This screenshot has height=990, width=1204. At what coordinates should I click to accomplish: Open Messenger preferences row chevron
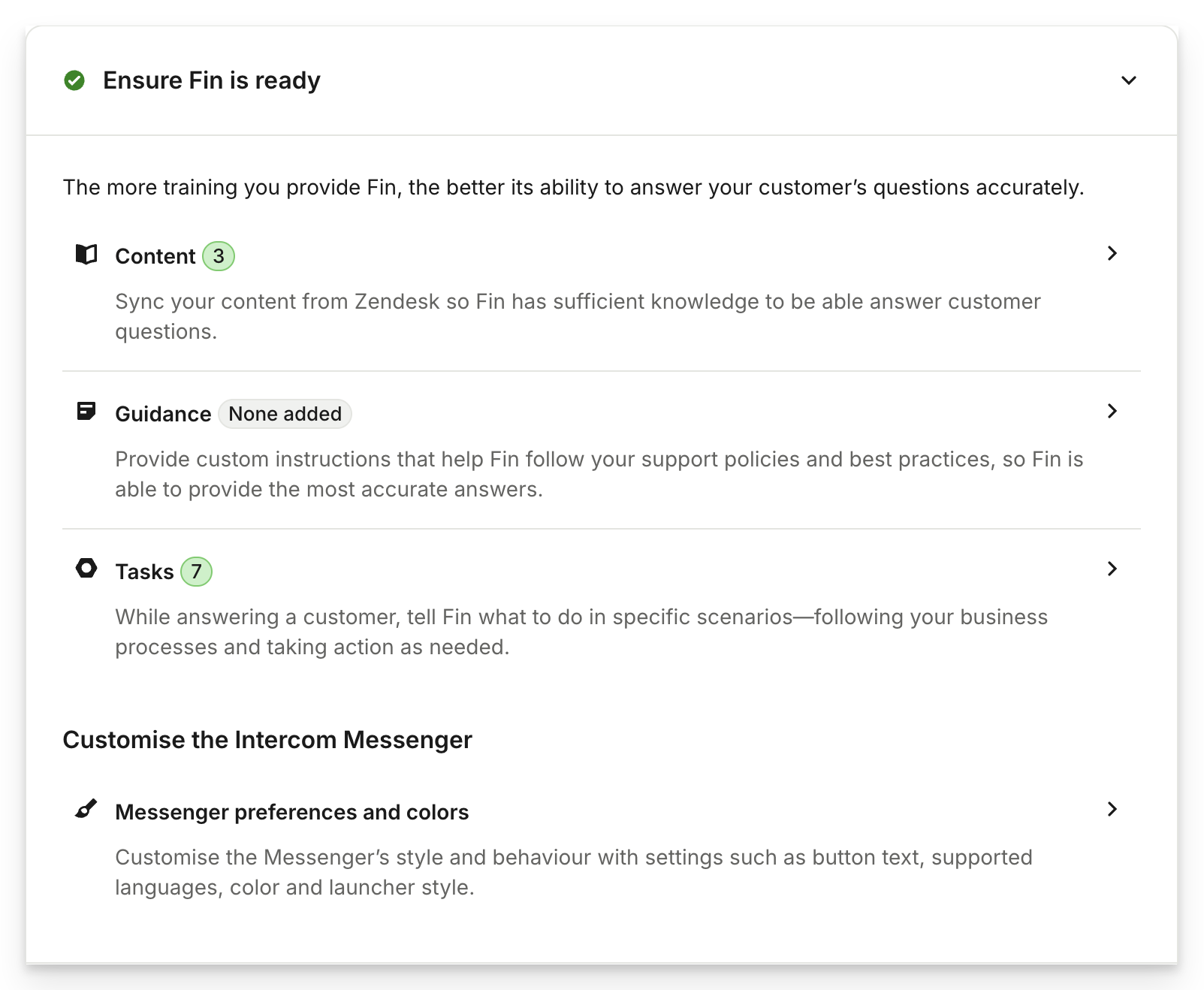(x=1112, y=810)
